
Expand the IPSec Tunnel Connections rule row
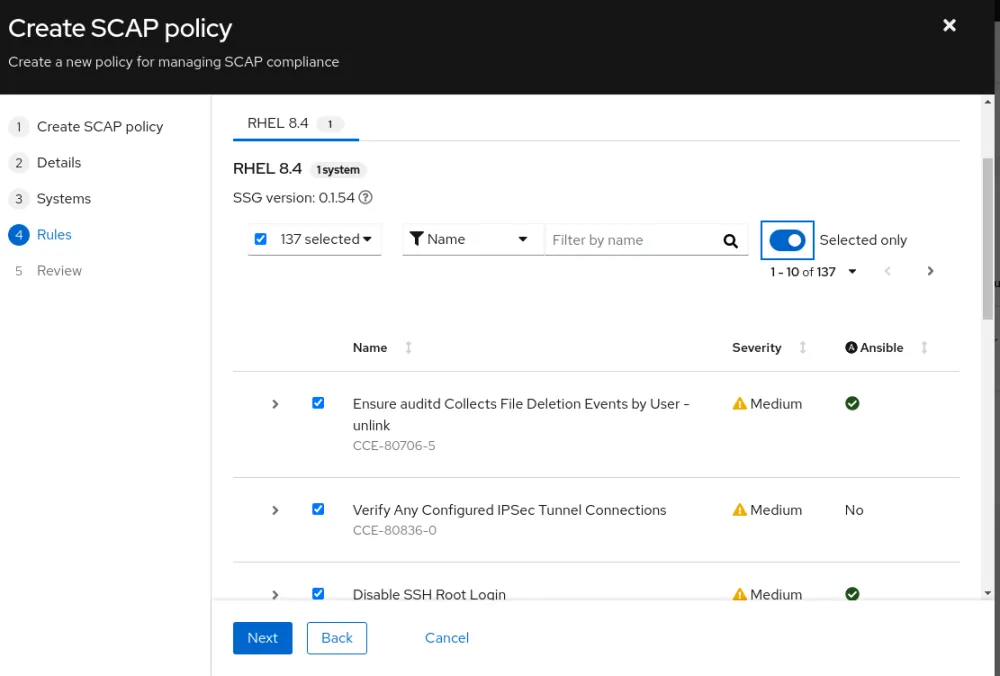(275, 510)
